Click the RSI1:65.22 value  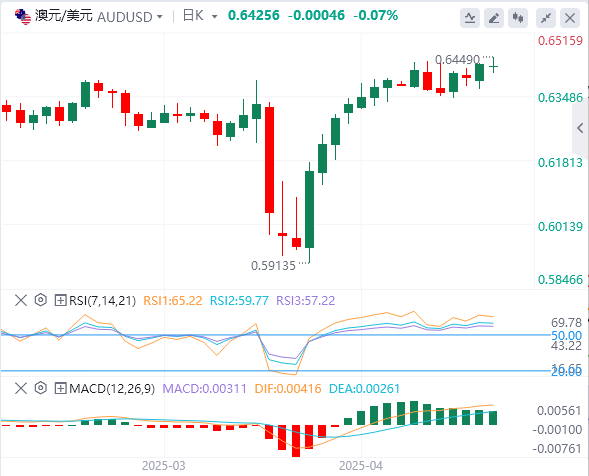pos(173,301)
